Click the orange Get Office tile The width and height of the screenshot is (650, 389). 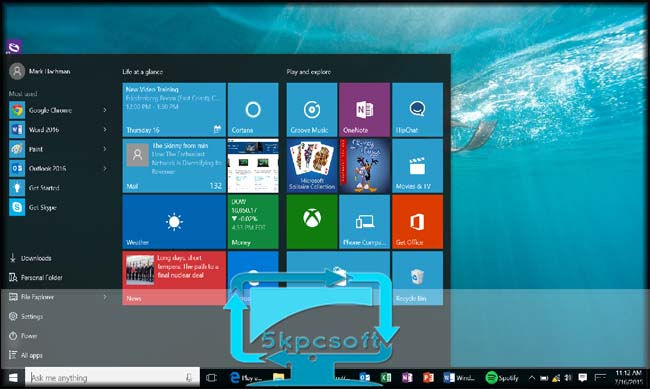(417, 222)
